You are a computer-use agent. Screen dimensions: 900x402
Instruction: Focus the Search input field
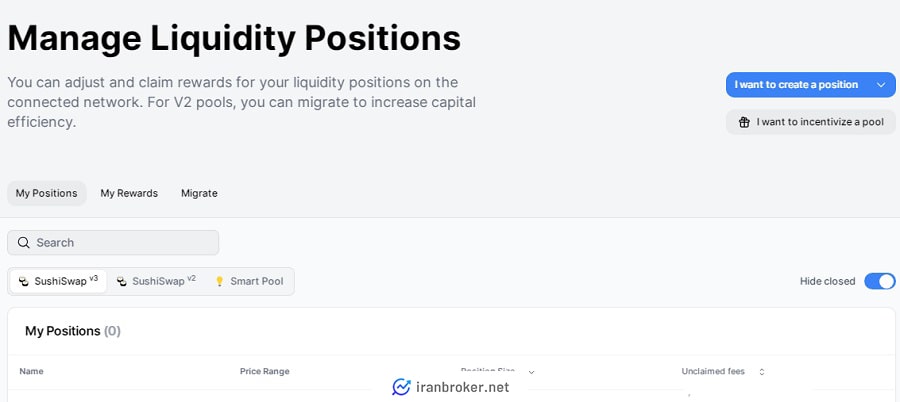[x=113, y=243]
